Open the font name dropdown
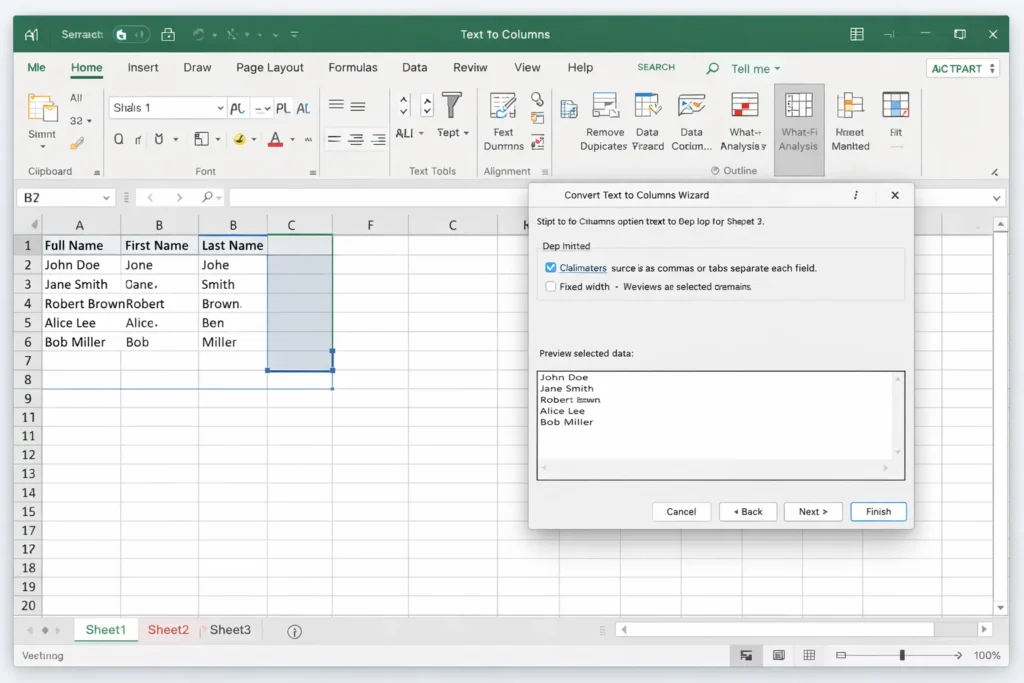This screenshot has width=1024, height=683. 220,108
